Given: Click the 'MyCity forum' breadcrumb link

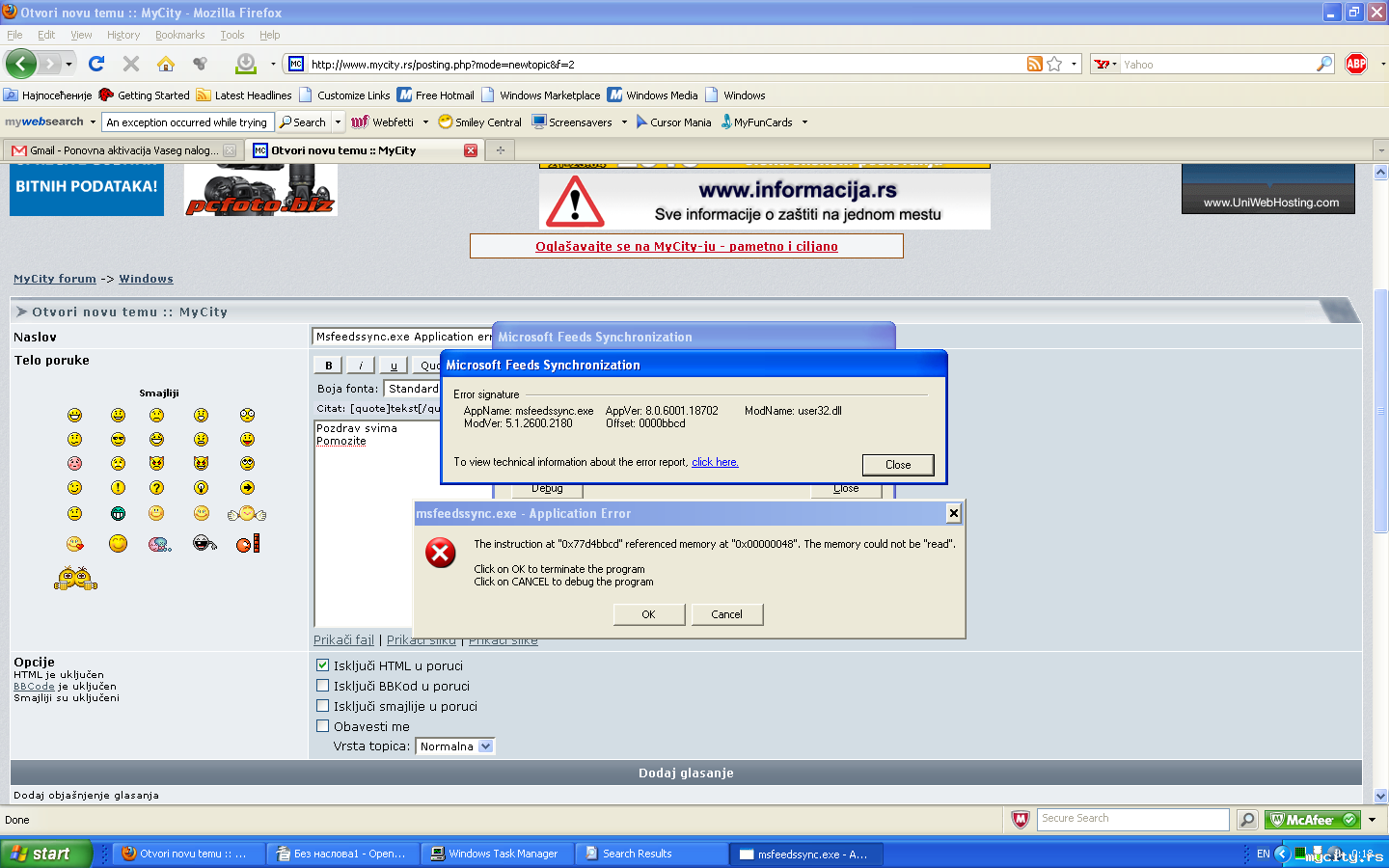Looking at the screenshot, I should (x=55, y=279).
